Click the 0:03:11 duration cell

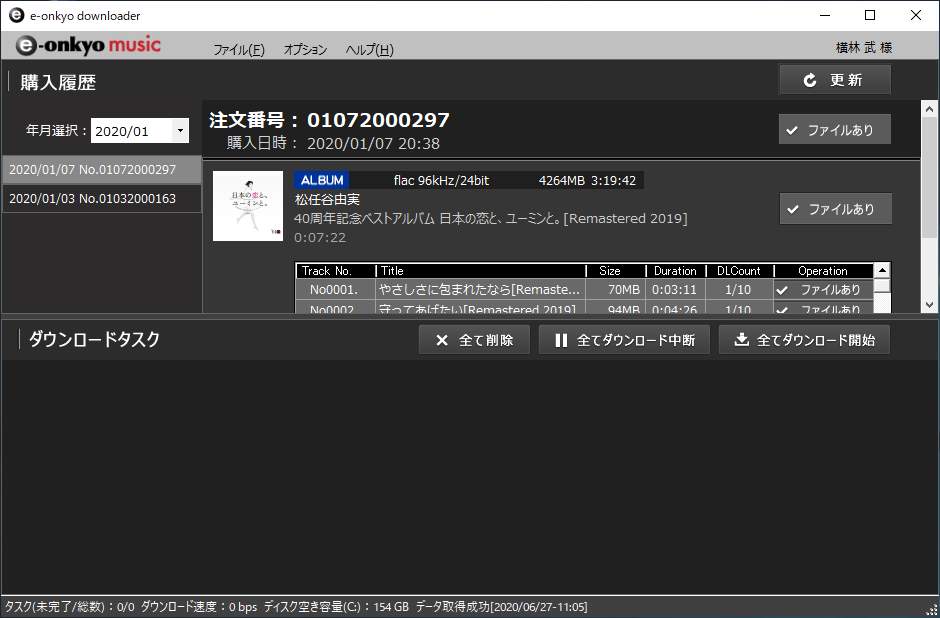[674, 290]
